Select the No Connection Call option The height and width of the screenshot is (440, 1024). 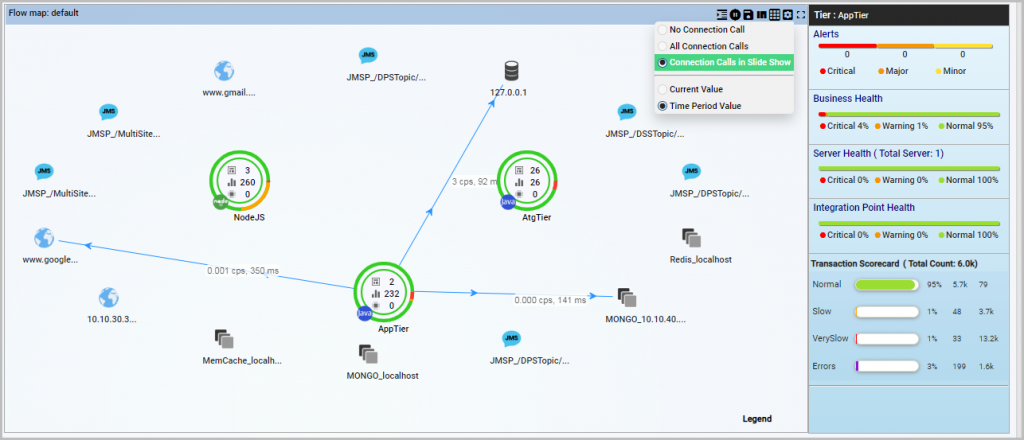tap(663, 30)
